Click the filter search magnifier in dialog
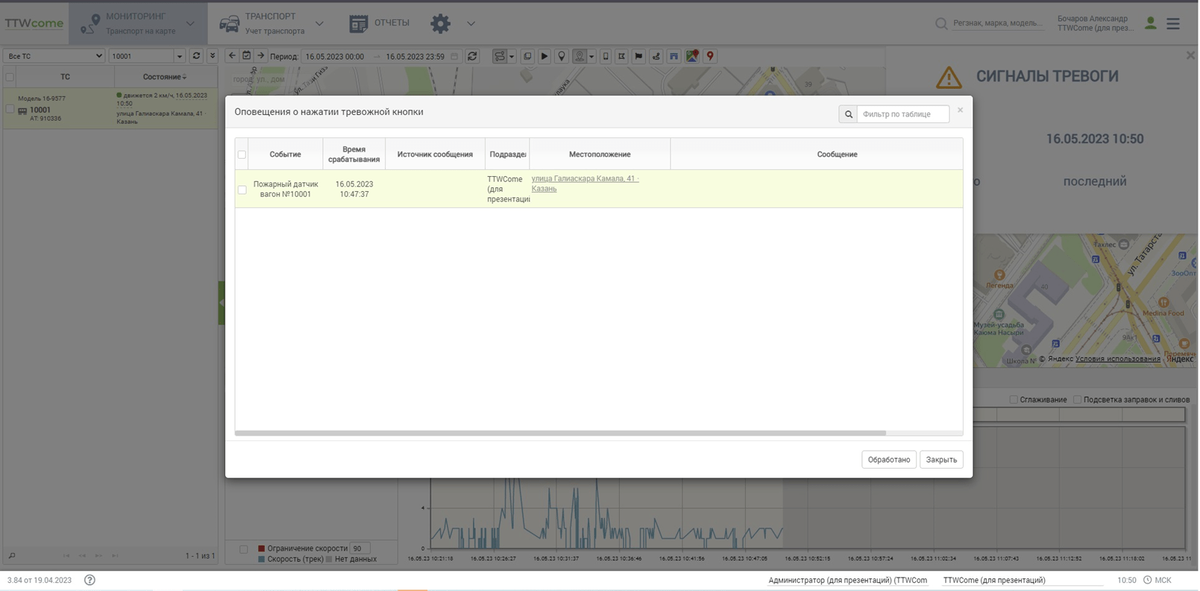1200x591 pixels. (848, 115)
